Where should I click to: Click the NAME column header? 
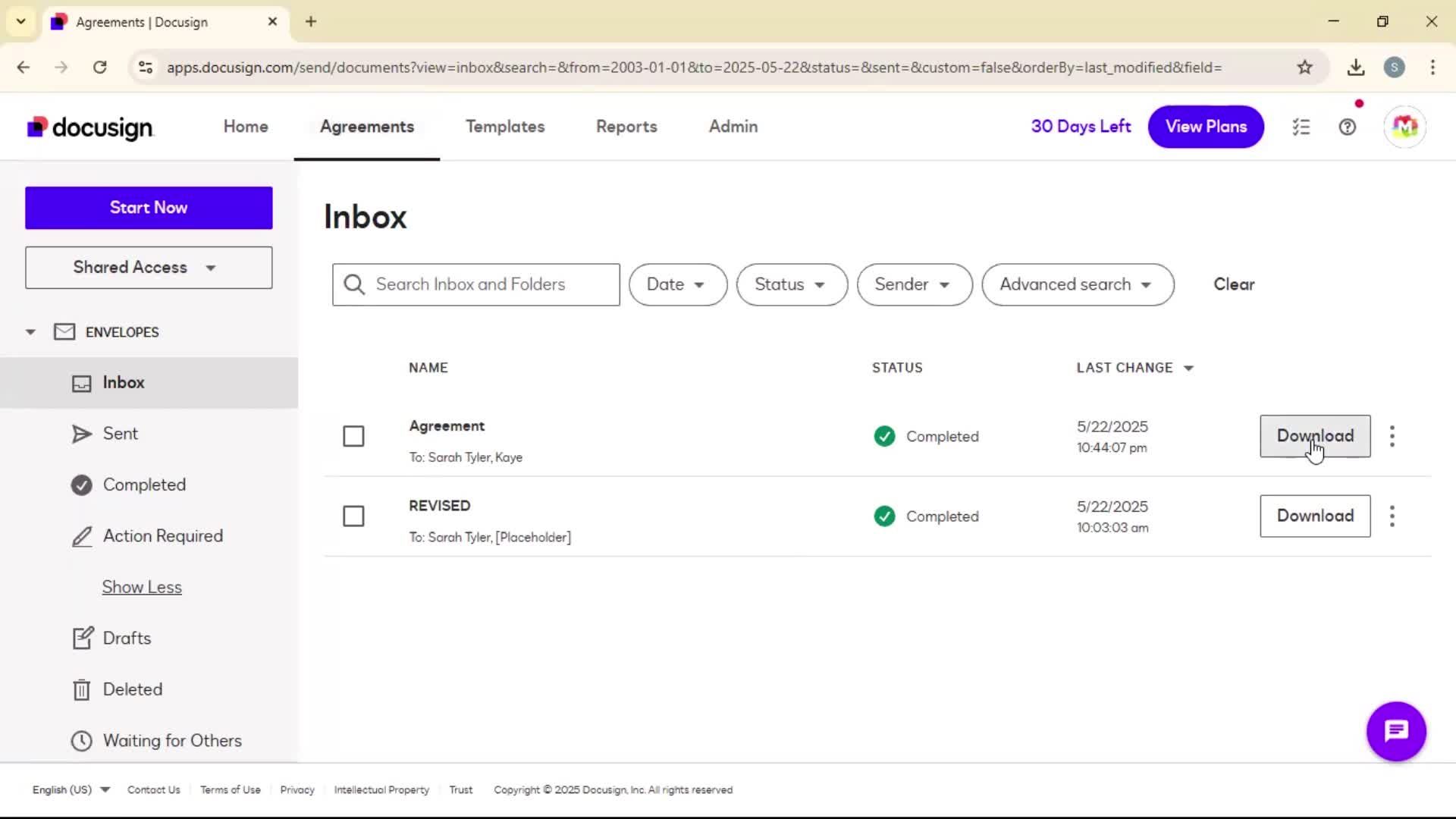[x=428, y=368]
